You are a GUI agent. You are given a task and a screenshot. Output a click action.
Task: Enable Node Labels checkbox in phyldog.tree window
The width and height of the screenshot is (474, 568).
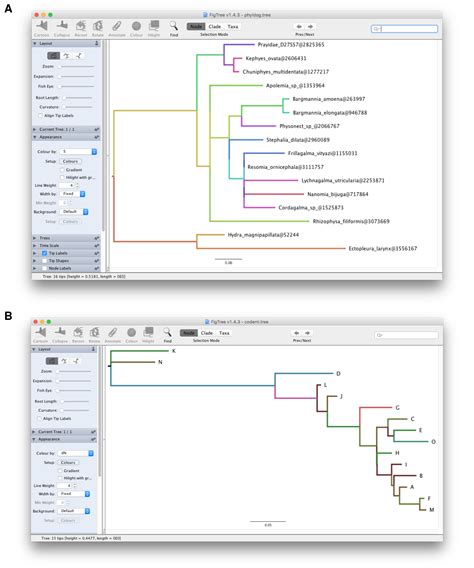point(44,268)
